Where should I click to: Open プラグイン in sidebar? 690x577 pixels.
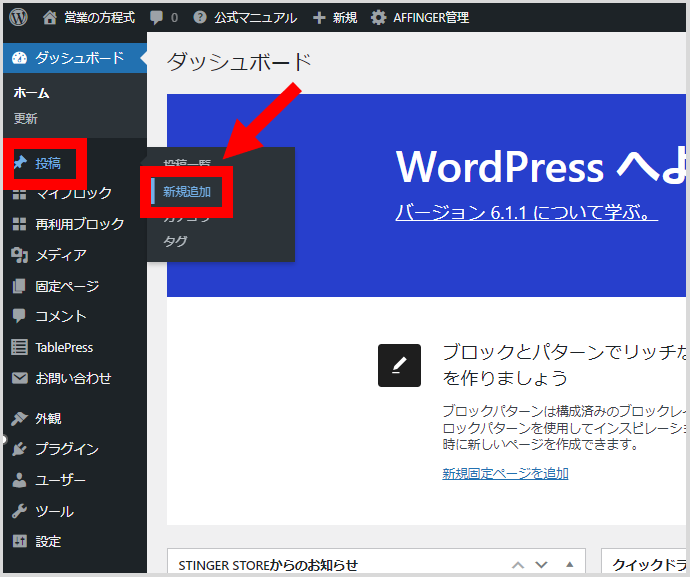pyautogui.click(x=67, y=449)
